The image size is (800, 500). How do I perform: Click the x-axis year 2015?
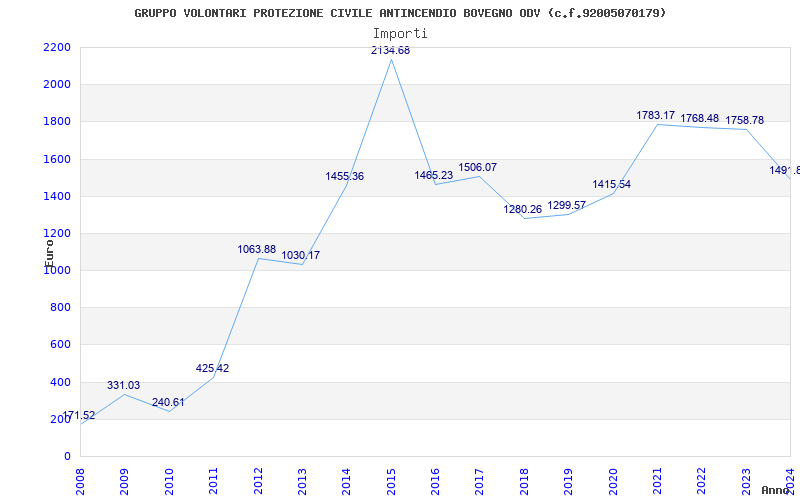pyautogui.click(x=391, y=481)
